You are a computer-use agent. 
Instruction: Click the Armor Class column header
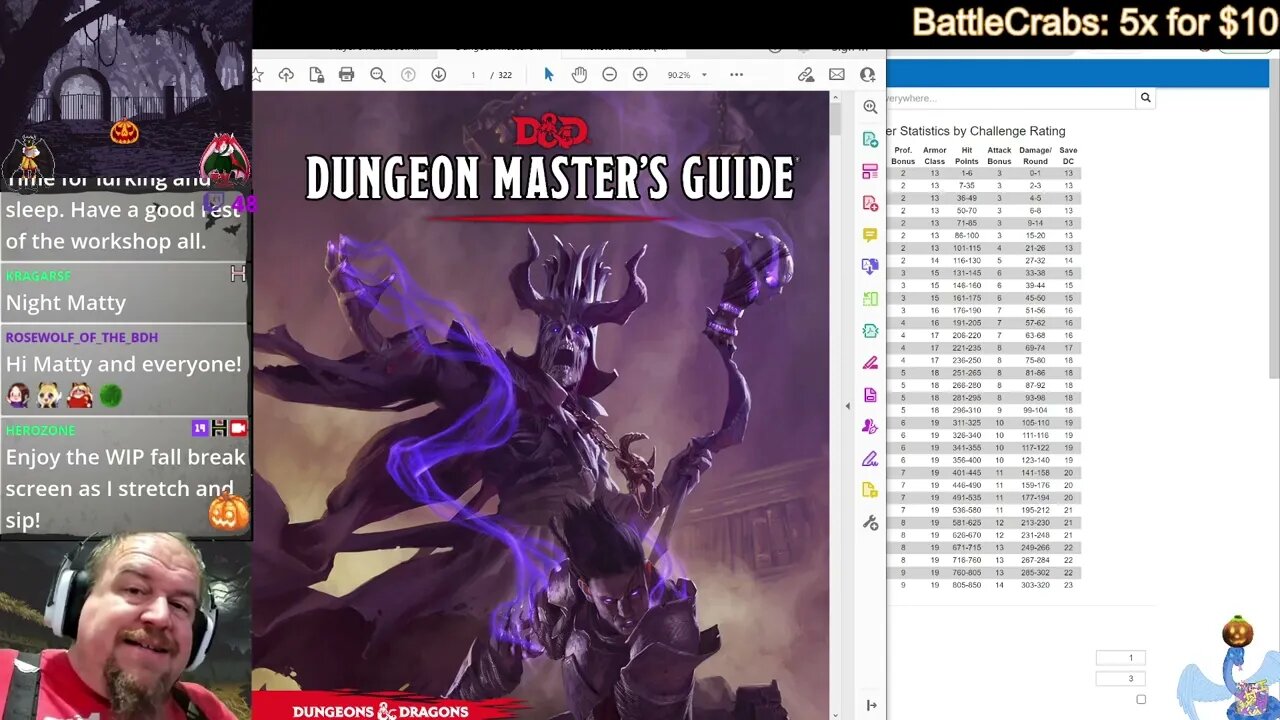coord(934,155)
